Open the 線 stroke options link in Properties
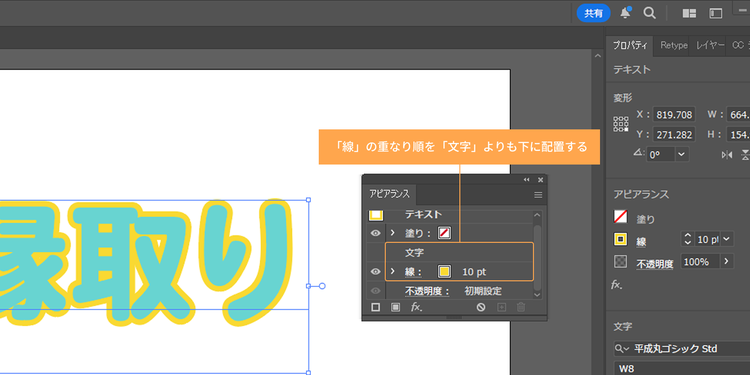 (641, 242)
